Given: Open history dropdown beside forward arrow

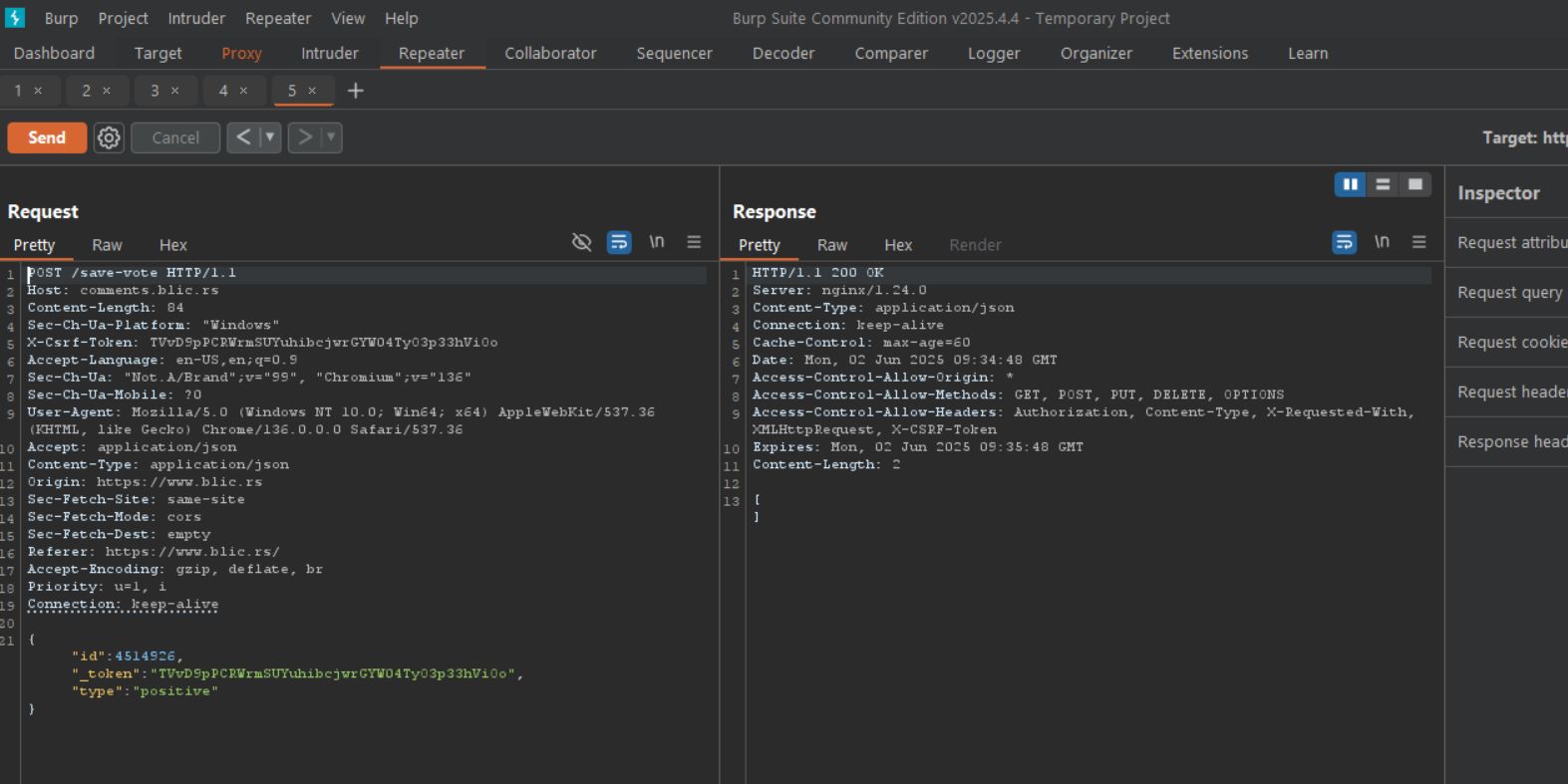Looking at the screenshot, I should point(331,137).
